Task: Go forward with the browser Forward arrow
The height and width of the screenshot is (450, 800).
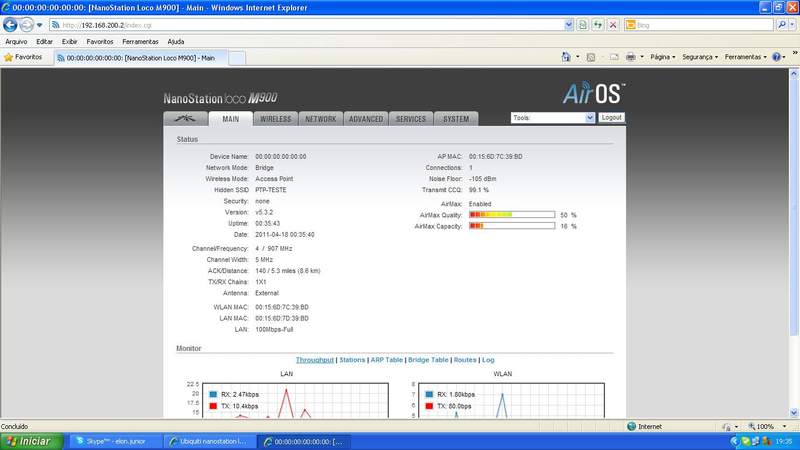Action: coord(27,24)
